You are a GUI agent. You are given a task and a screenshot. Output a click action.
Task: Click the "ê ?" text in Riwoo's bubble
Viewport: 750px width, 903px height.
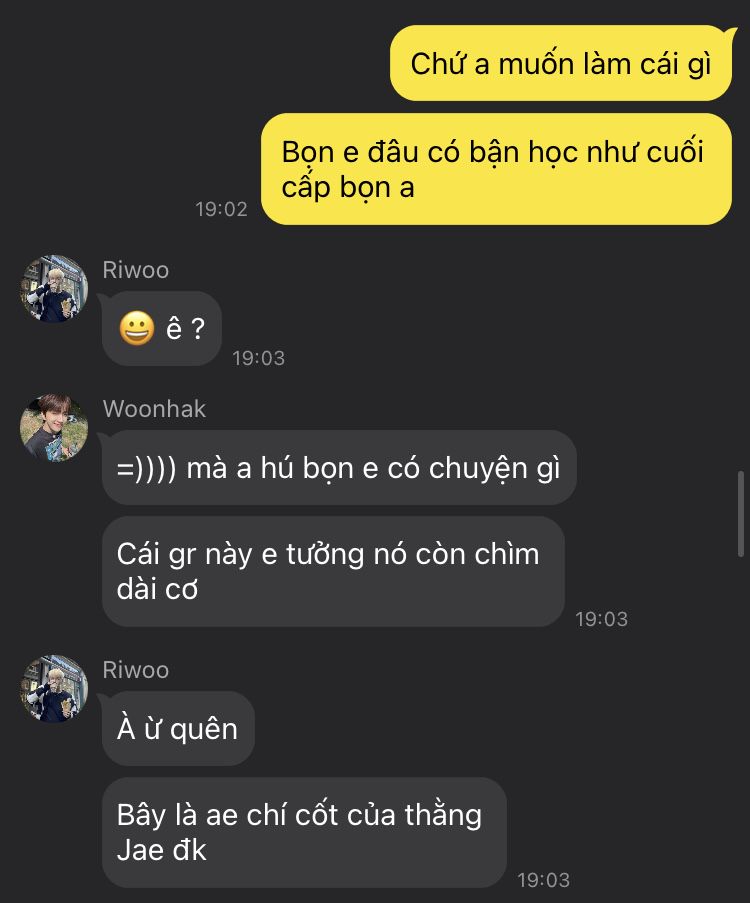tap(185, 329)
